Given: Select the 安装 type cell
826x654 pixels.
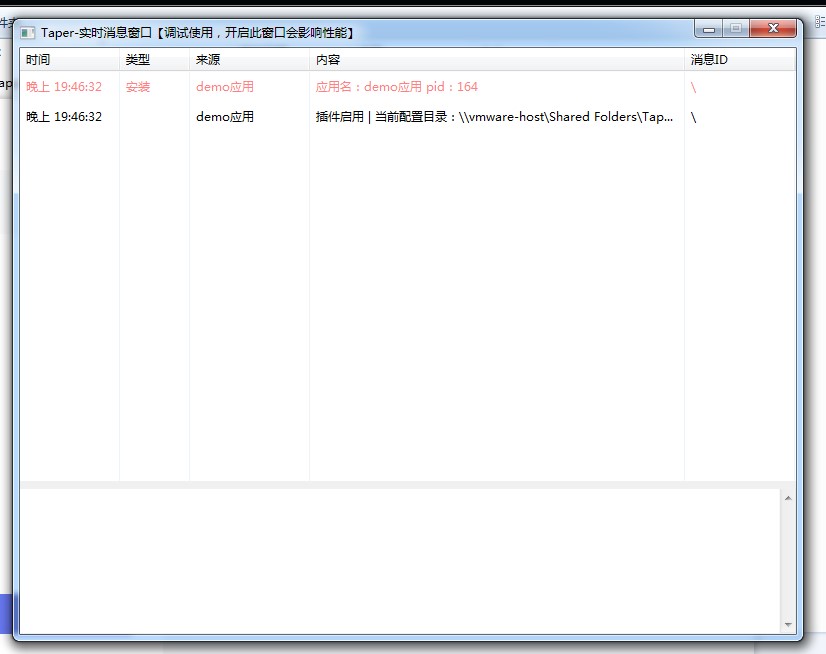Looking at the screenshot, I should pos(138,87).
